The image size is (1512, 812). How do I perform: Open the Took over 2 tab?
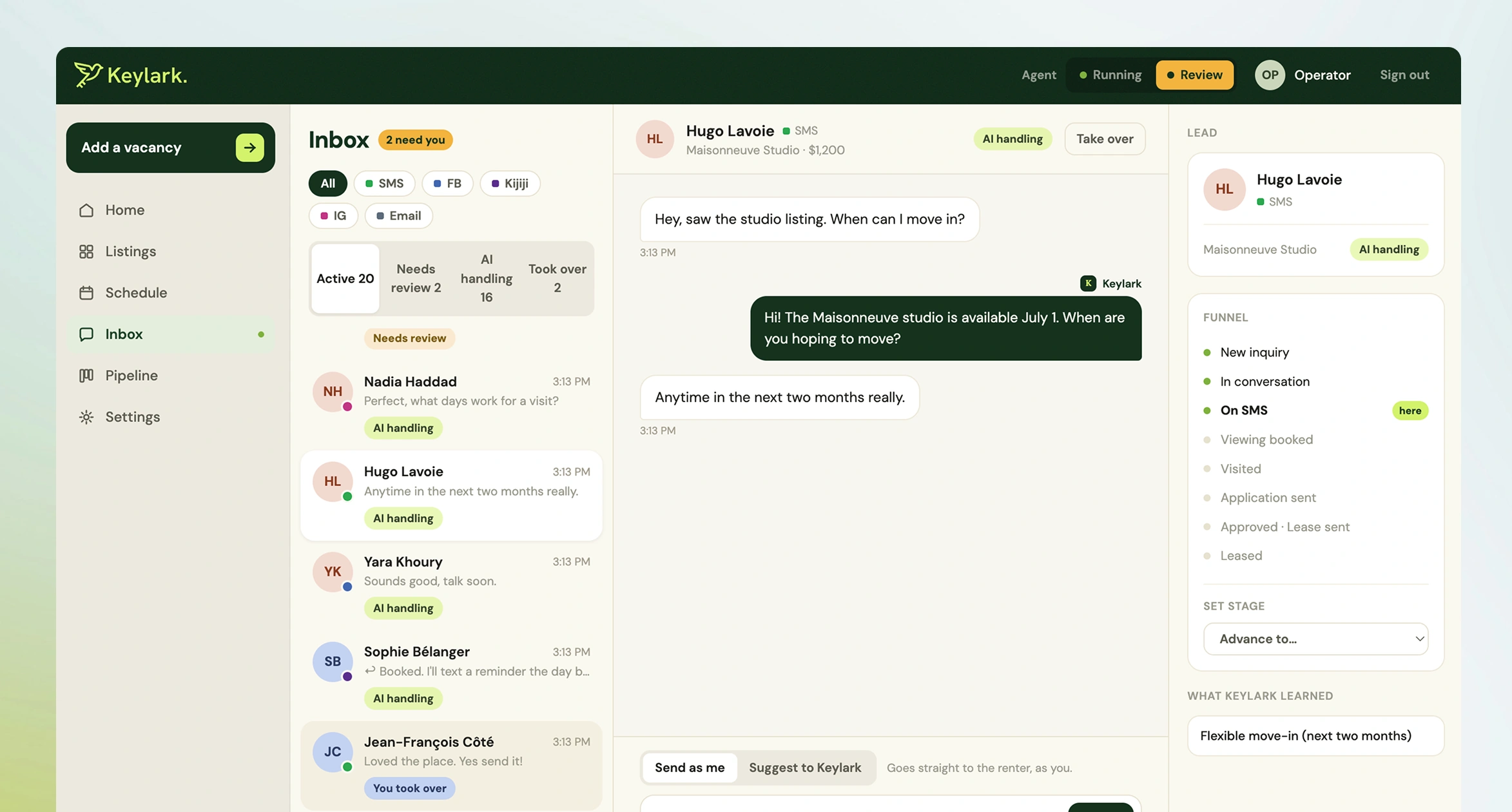coord(557,278)
